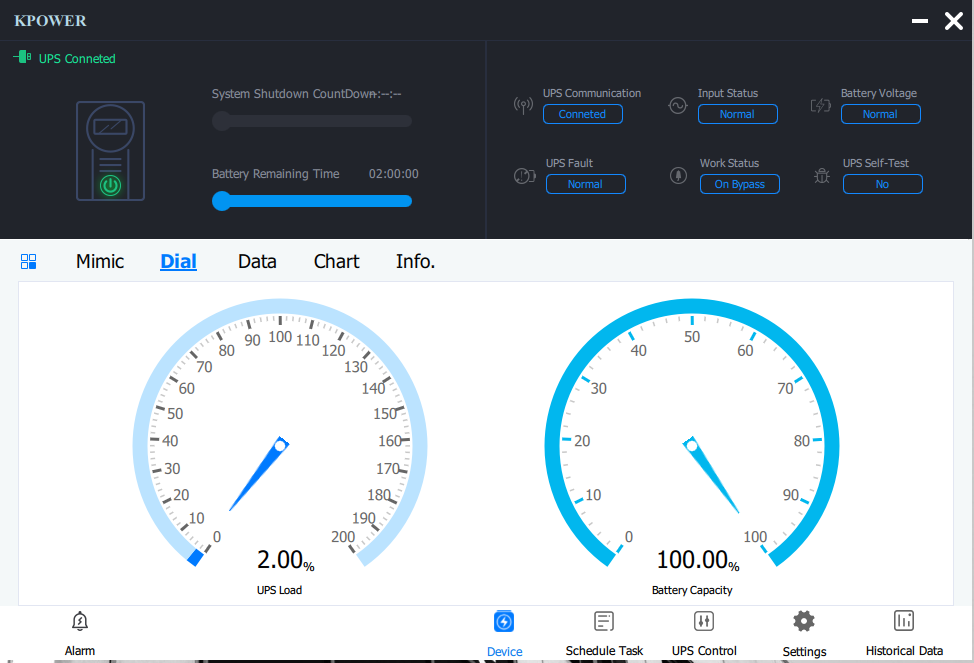Click the 2.00% UPS Load reading
The height and width of the screenshot is (663, 974).
pyautogui.click(x=286, y=560)
